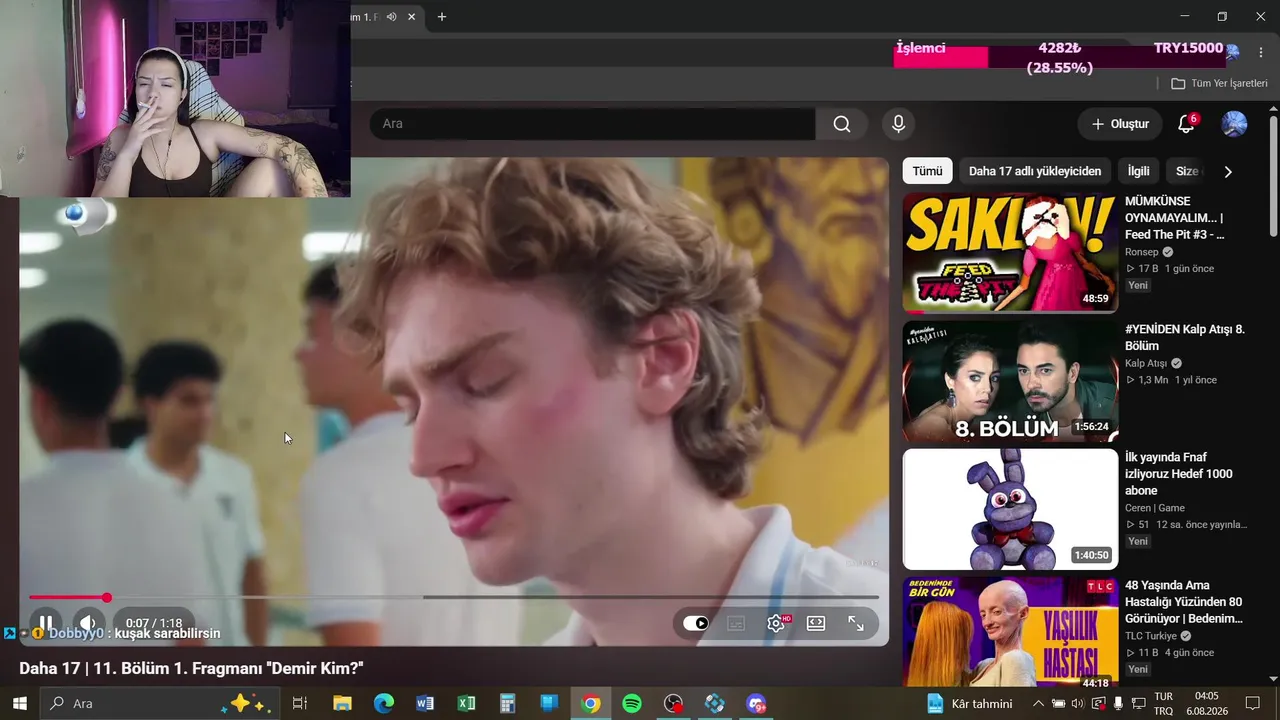Mute the video player volume

[x=88, y=623]
